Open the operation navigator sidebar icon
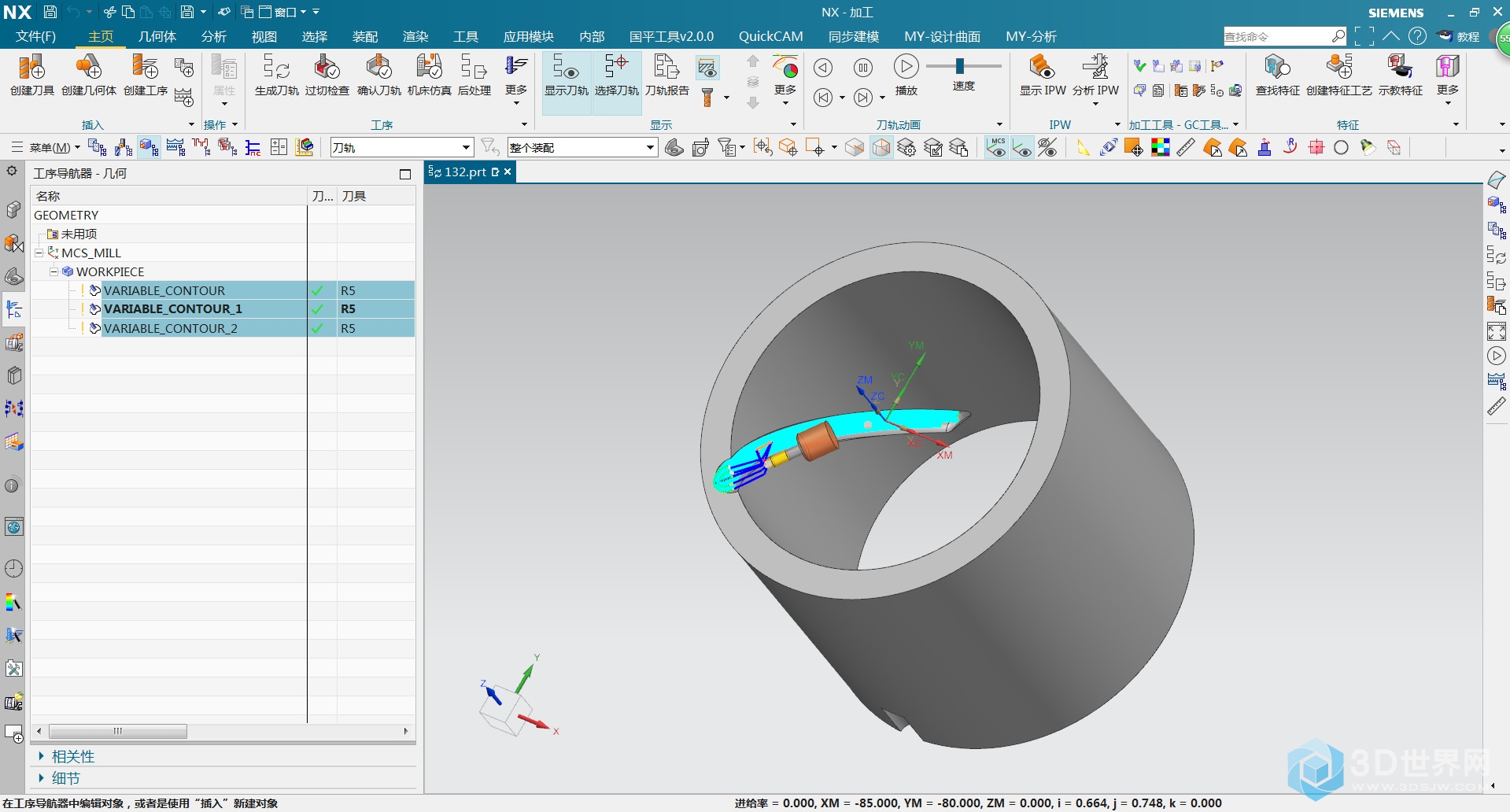The height and width of the screenshot is (812, 1510). [x=13, y=309]
